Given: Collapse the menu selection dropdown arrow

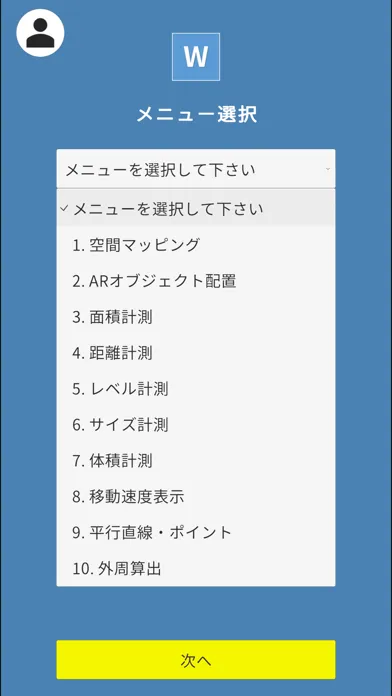Looking at the screenshot, I should (328, 169).
